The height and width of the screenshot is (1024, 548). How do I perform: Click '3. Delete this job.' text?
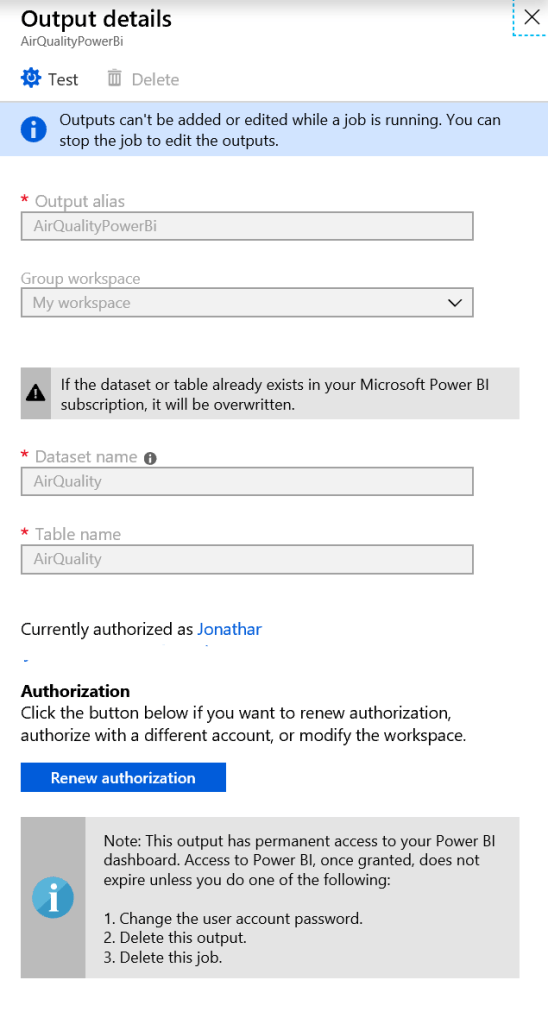click(163, 959)
